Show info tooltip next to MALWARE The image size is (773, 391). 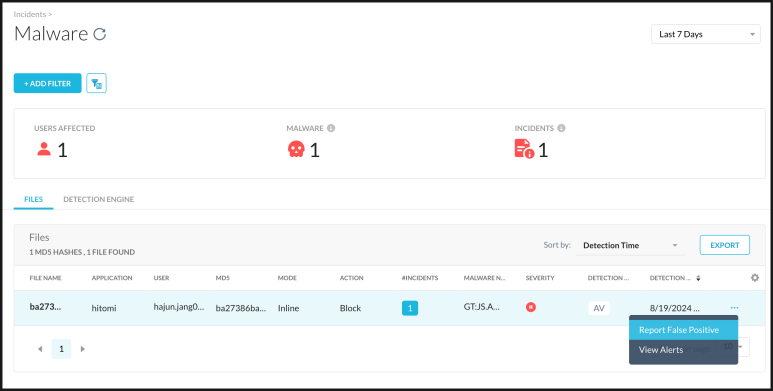[x=331, y=128]
